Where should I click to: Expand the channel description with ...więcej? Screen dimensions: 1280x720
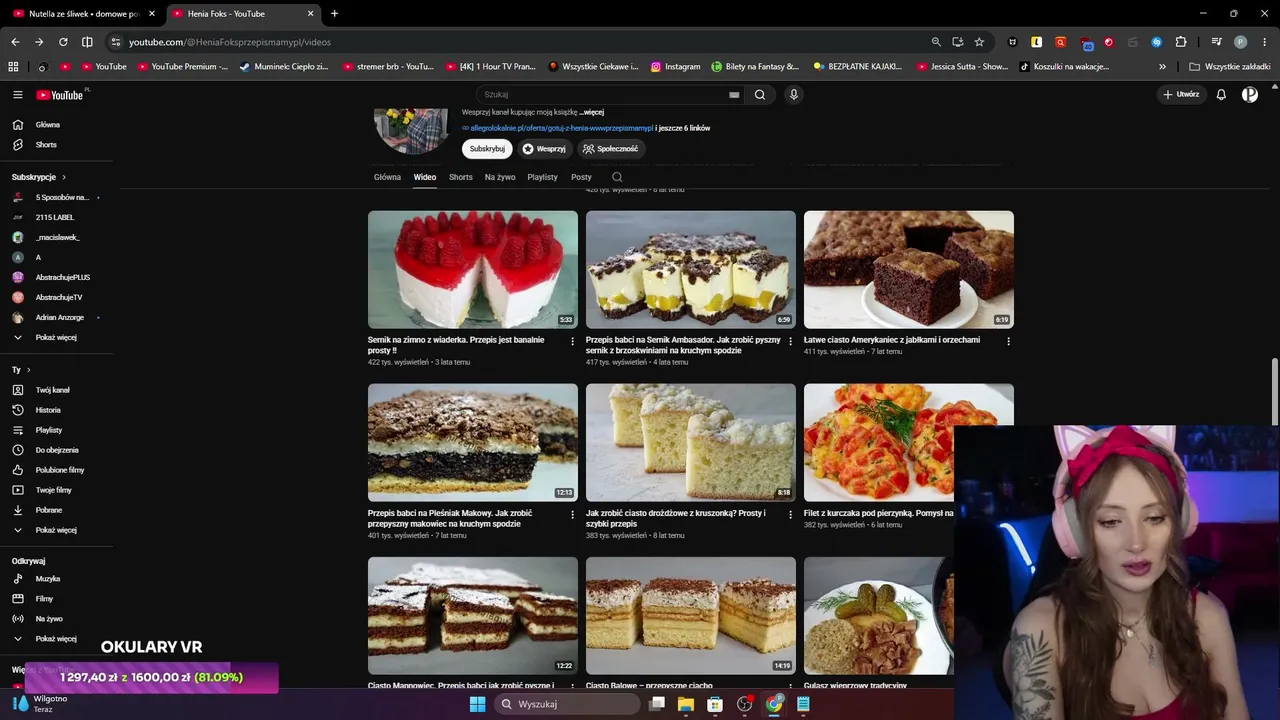point(593,112)
